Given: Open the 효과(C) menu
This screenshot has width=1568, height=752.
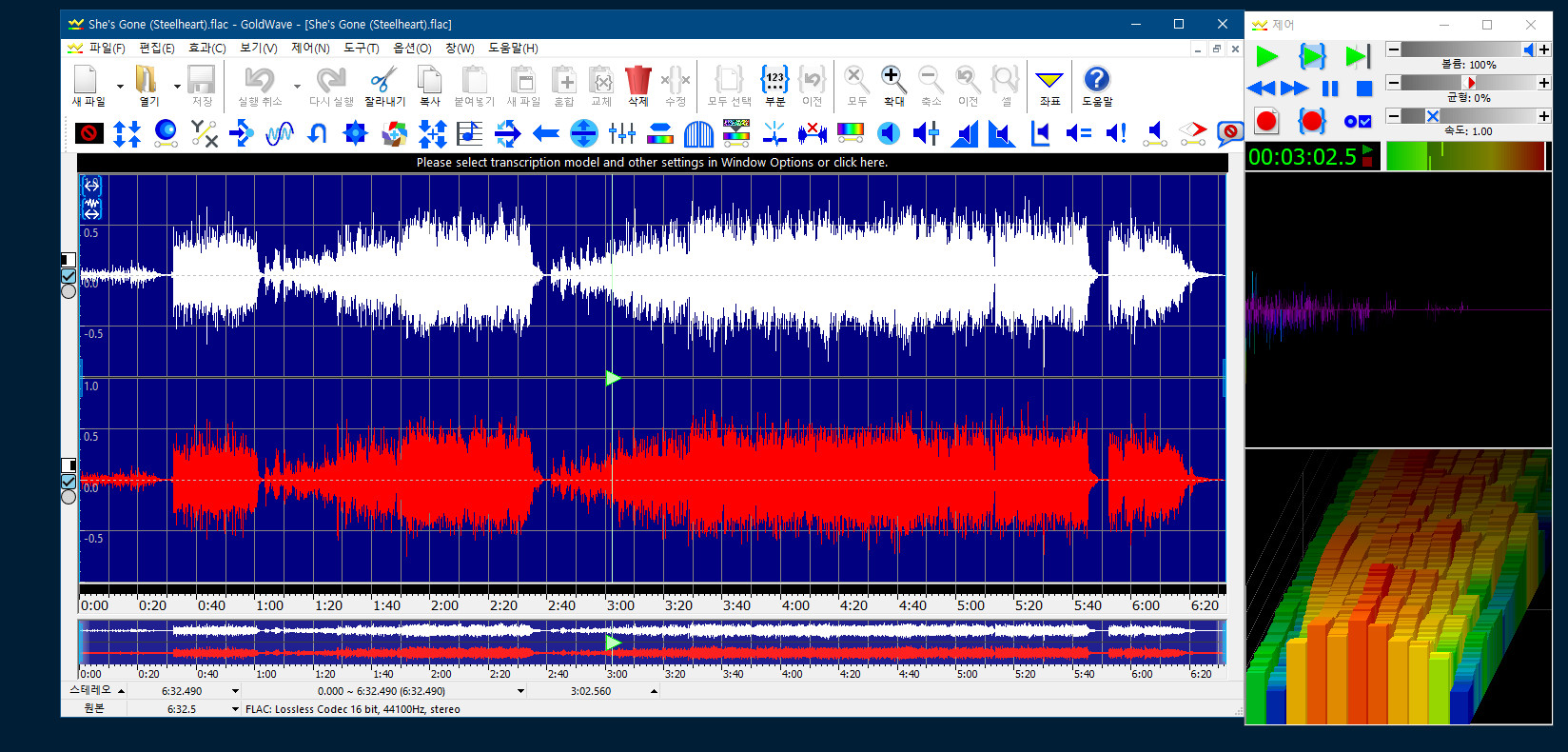Looking at the screenshot, I should click(x=206, y=48).
